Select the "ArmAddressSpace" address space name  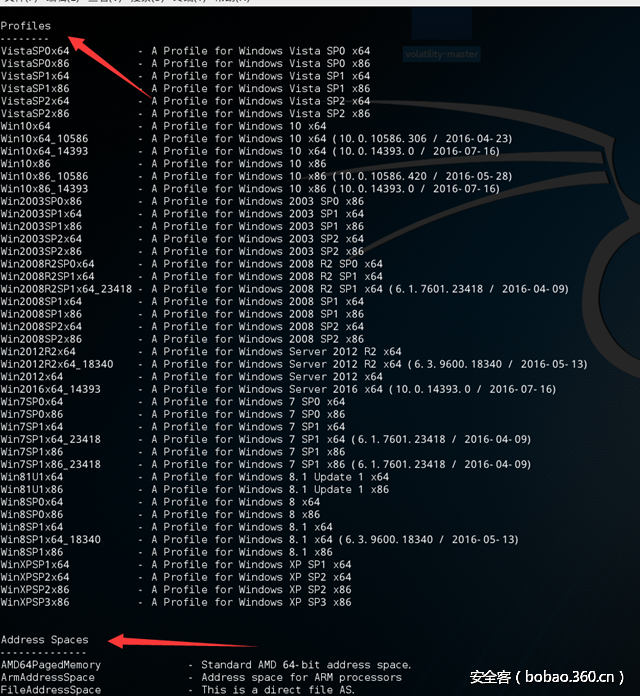pyautogui.click(x=47, y=677)
